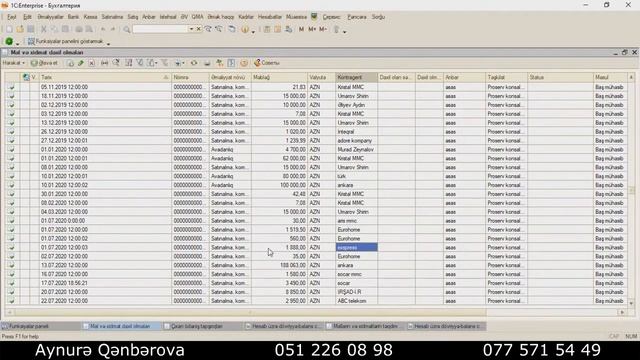The image size is (640, 360).
Task: Click the Refresh list icon
Action: click(194, 63)
